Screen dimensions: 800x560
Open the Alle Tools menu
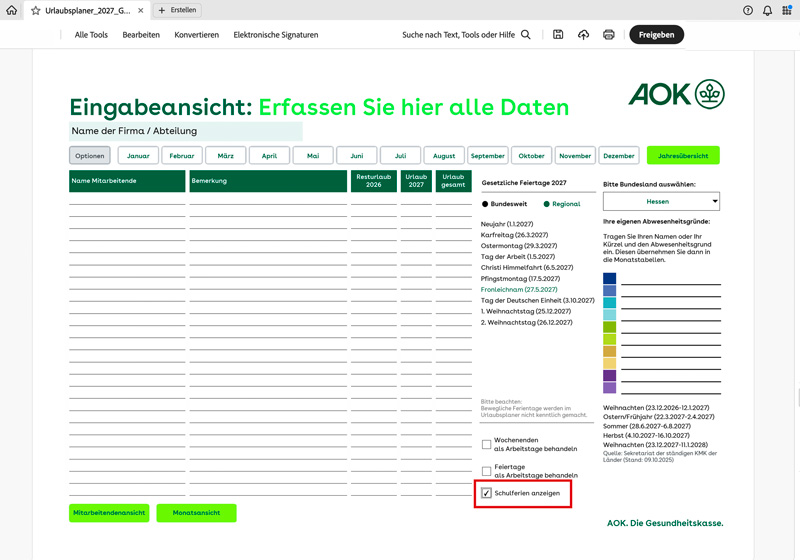(x=91, y=35)
